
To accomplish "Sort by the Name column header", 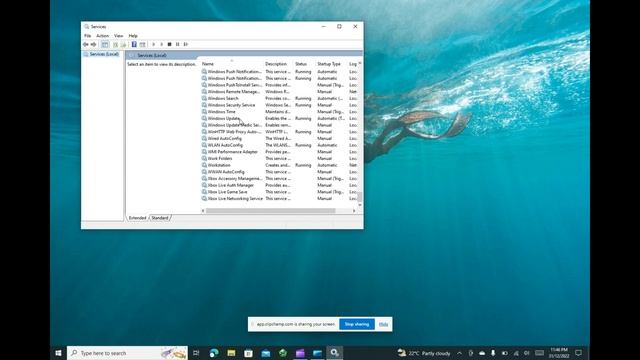I will click(208, 64).
